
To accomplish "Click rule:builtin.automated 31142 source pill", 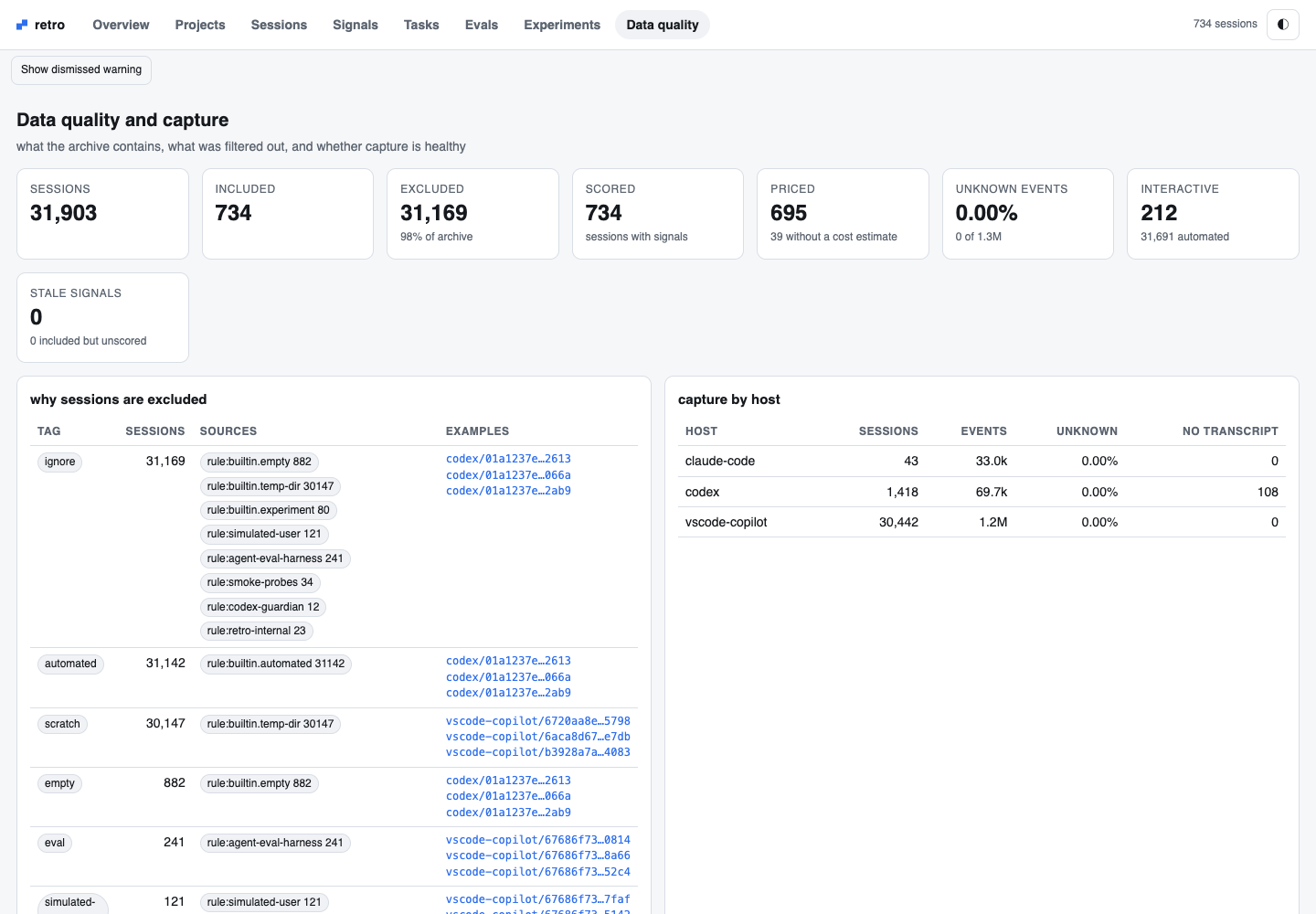I will pyautogui.click(x=276, y=664).
